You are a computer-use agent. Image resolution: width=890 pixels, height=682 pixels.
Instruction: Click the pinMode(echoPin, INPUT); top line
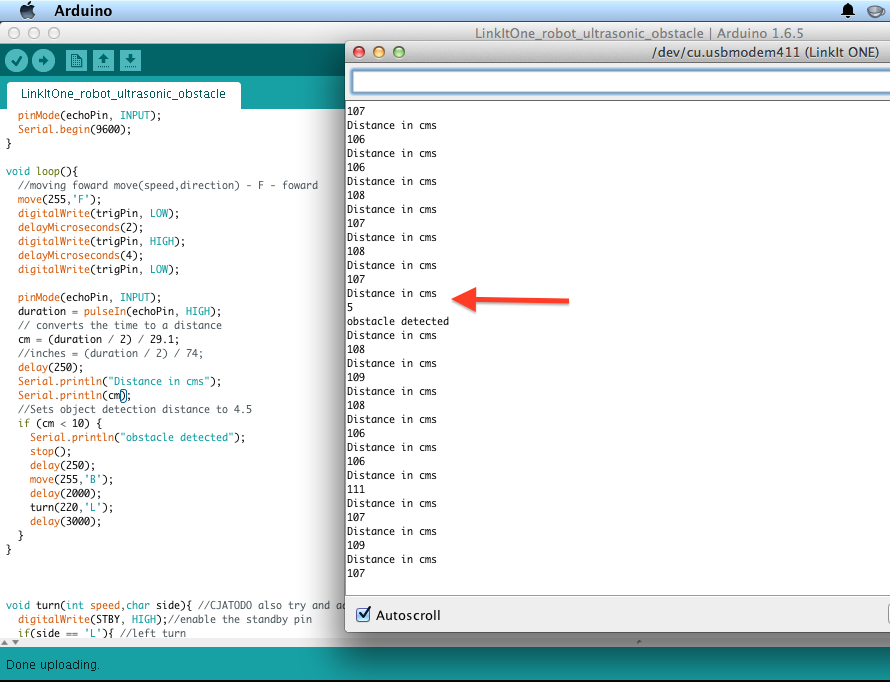click(x=89, y=115)
